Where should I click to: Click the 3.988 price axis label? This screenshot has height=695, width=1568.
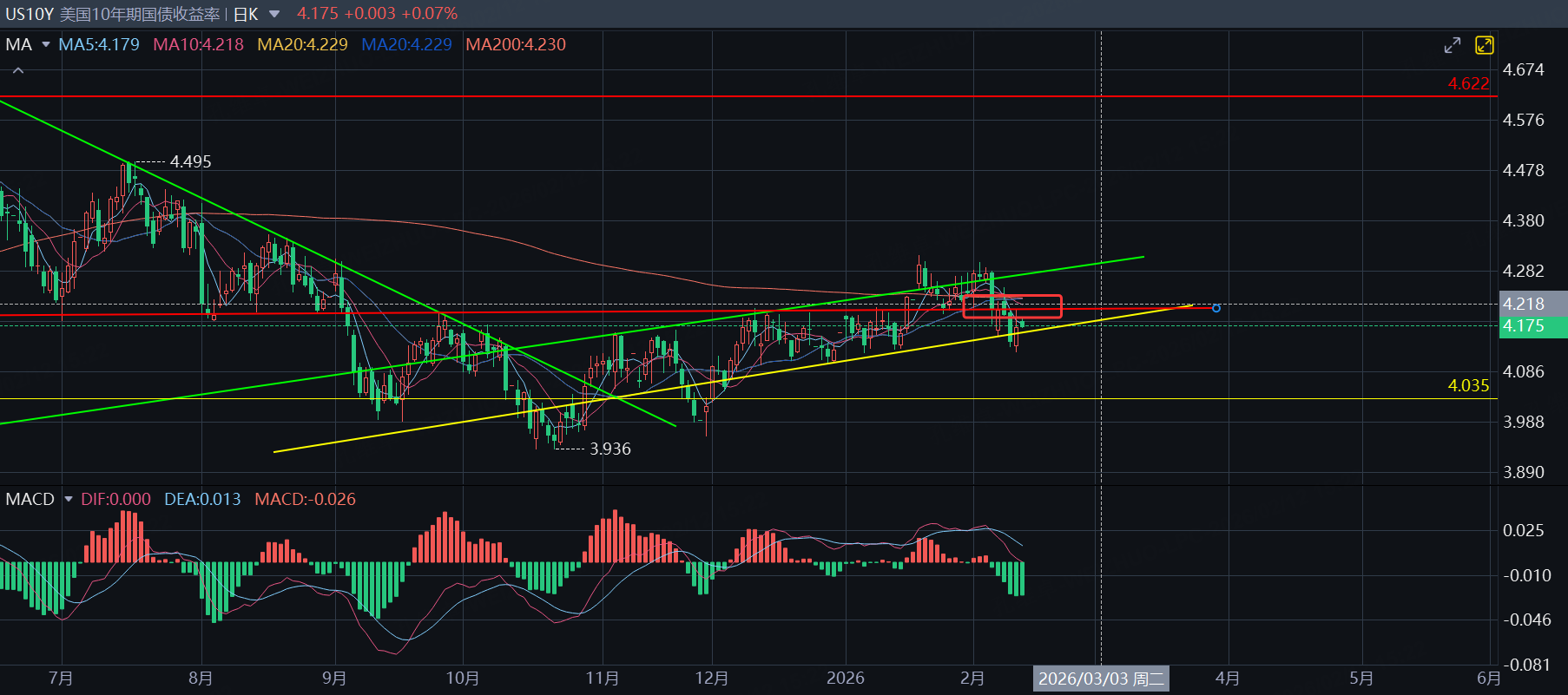(x=1524, y=422)
